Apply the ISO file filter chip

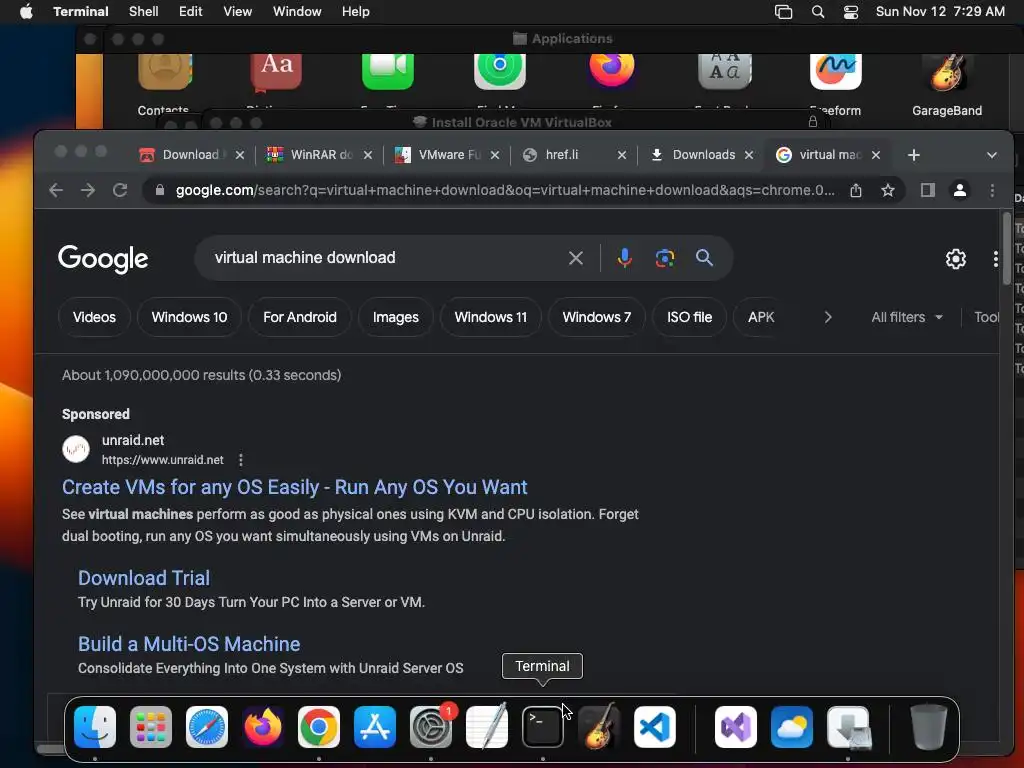click(x=690, y=317)
